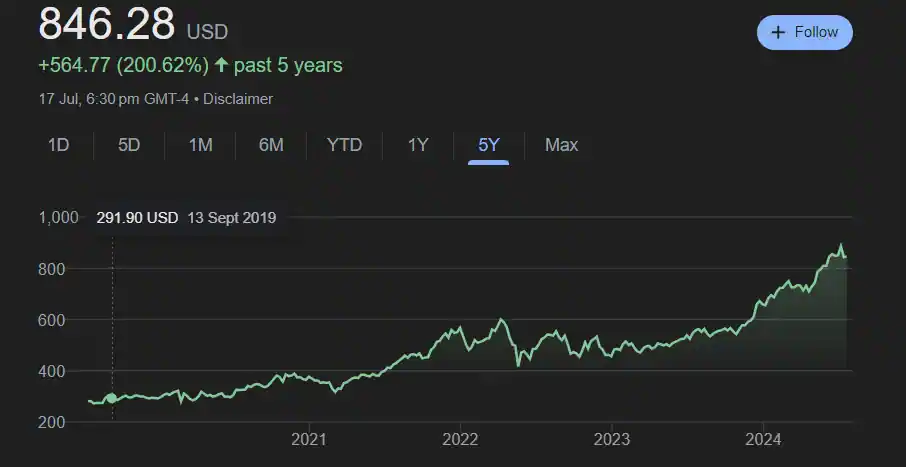Open the Disclaimer link
The image size is (906, 467).
[238, 99]
